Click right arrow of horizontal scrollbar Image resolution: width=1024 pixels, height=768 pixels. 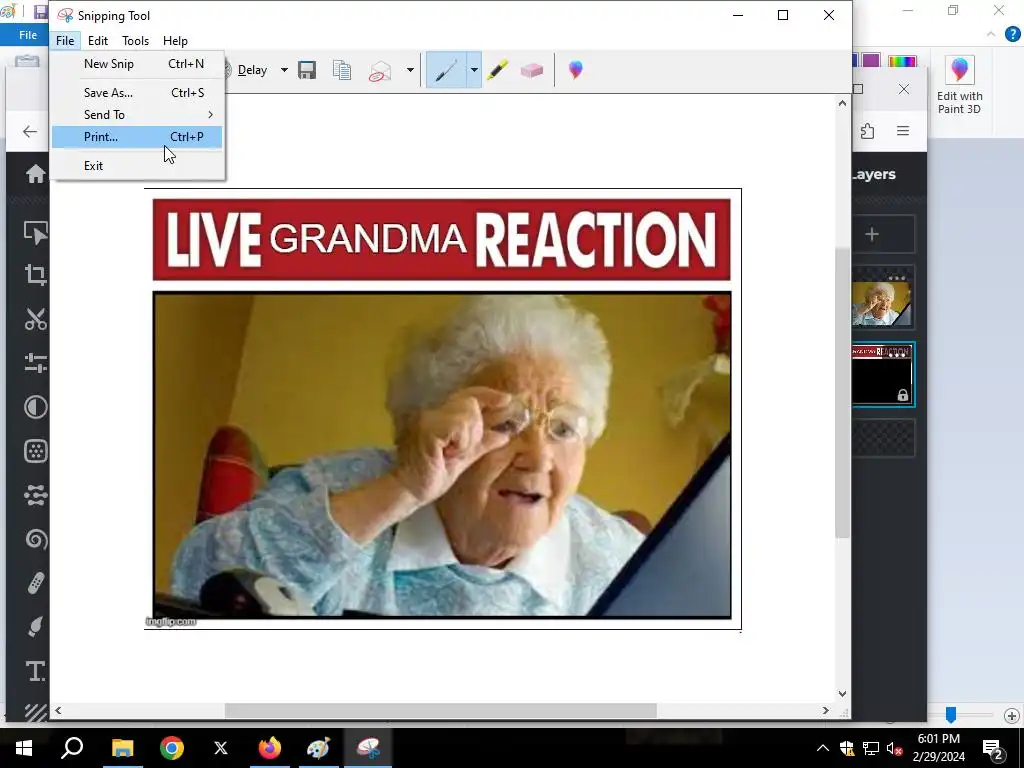(x=825, y=711)
